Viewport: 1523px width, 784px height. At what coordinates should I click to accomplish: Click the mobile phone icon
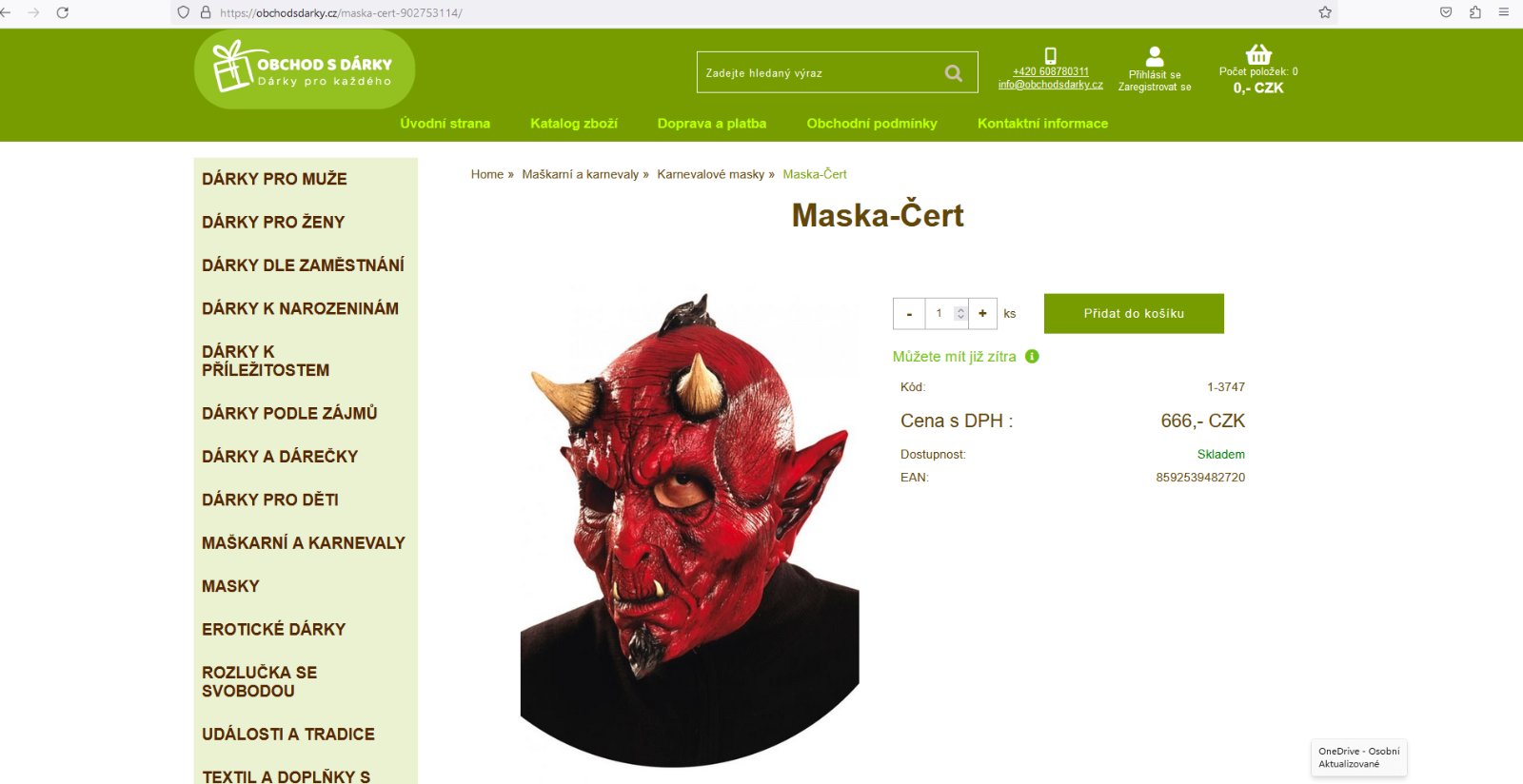[1050, 56]
